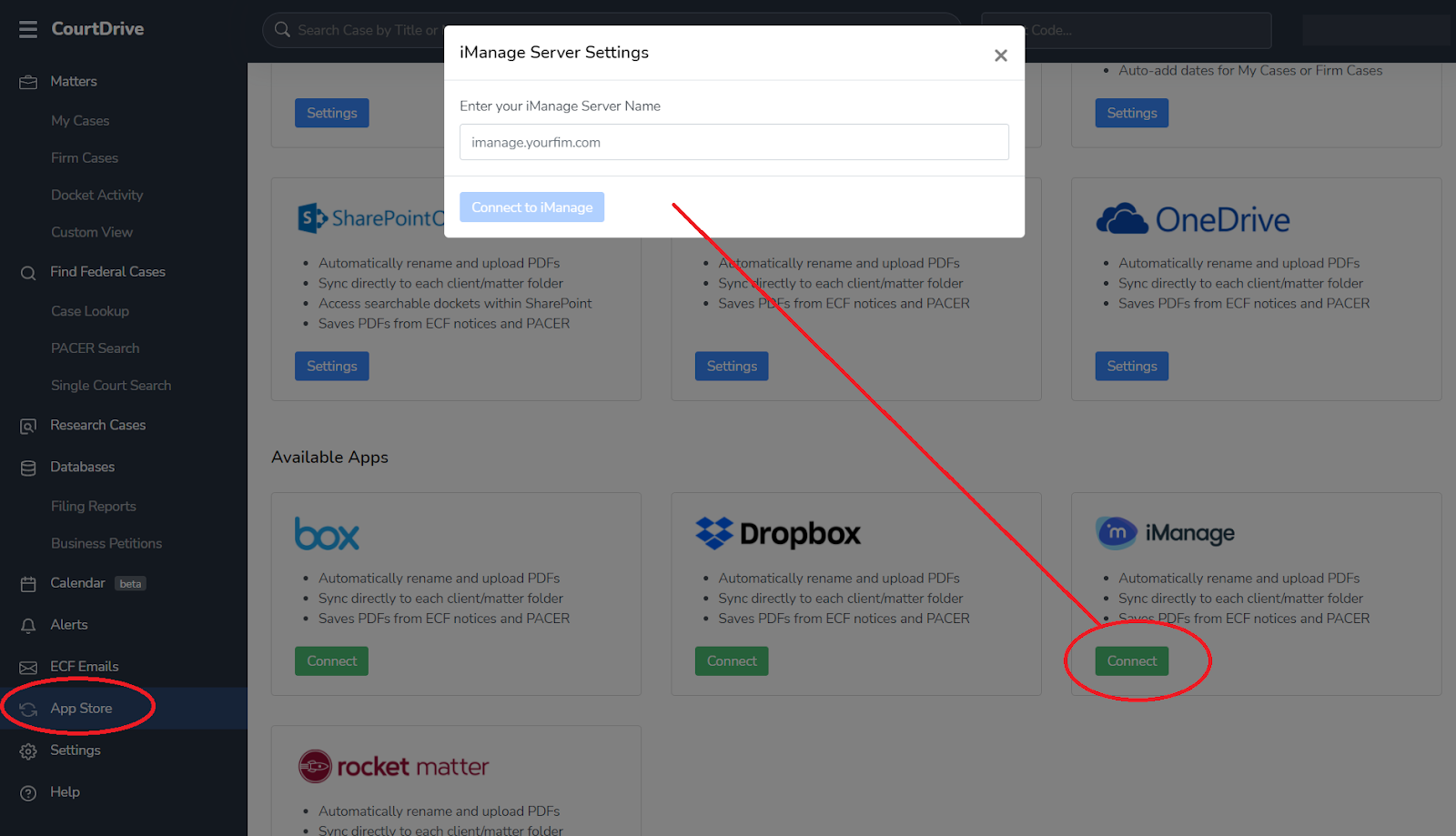Click the iManage logo in Available Apps
Viewport: 1456px width, 836px height.
click(x=1166, y=533)
